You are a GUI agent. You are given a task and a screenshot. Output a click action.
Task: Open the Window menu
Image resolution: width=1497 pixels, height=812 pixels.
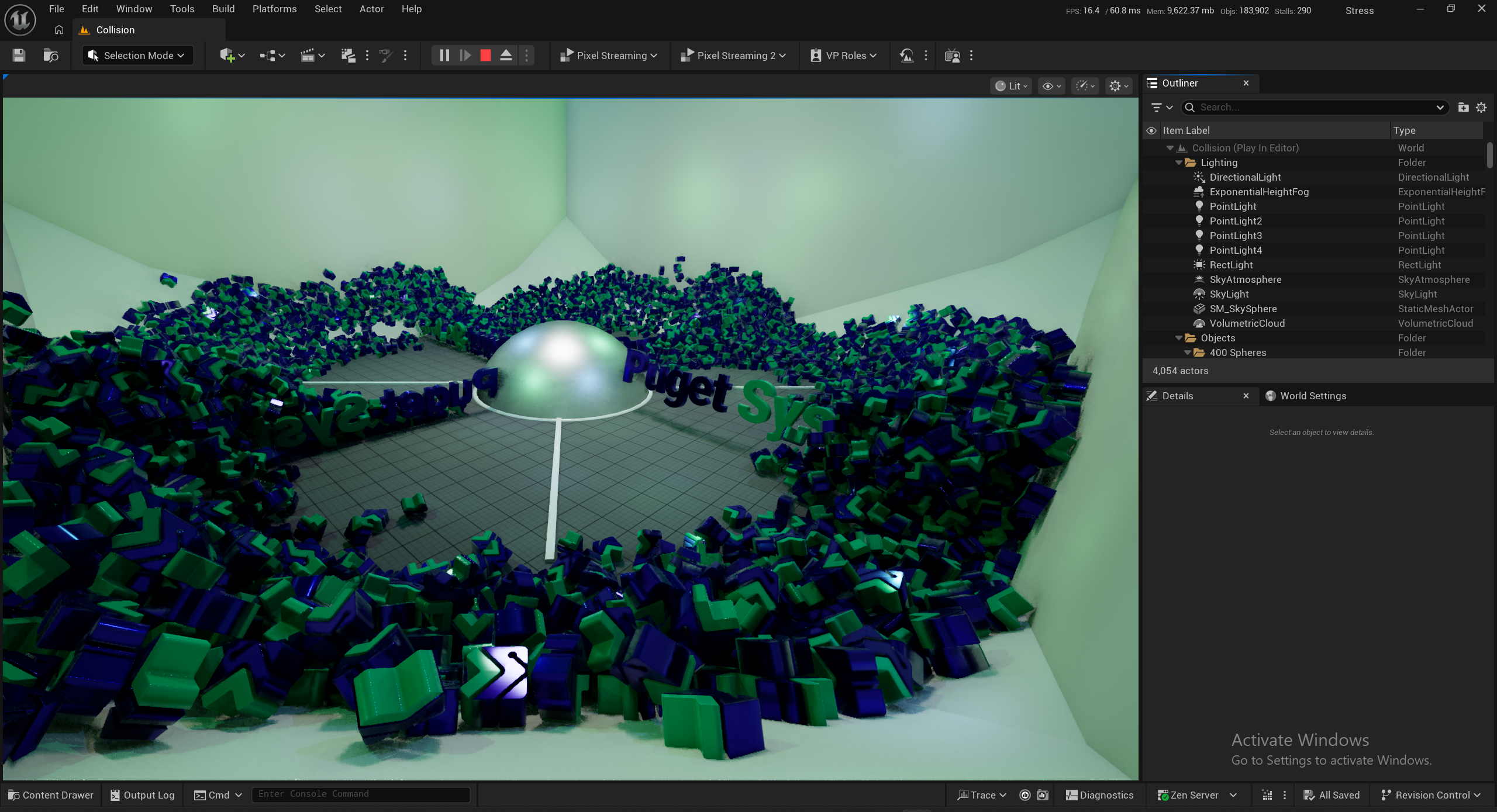tap(134, 9)
